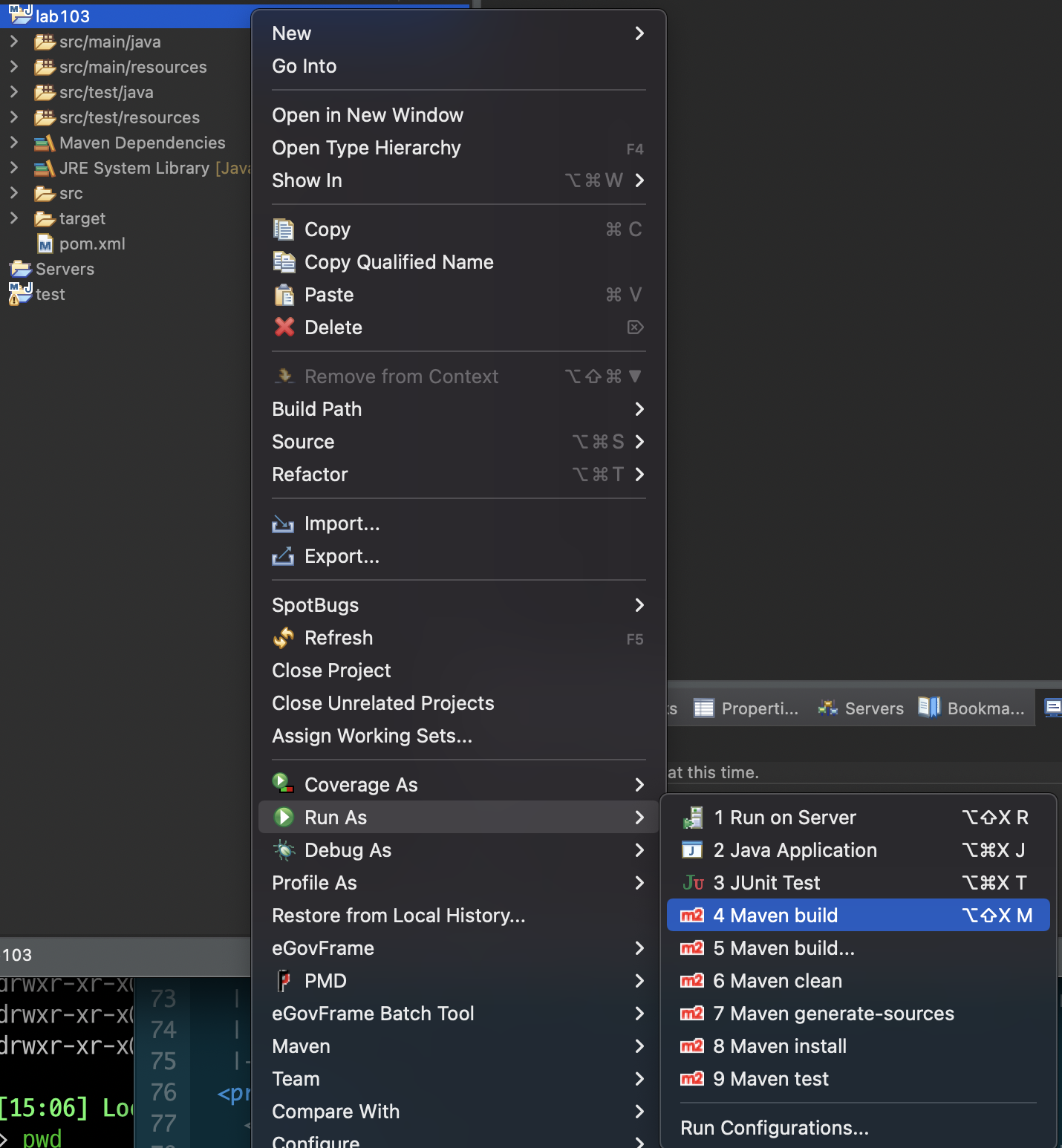Expand the Maven Dependencies node
The height and width of the screenshot is (1148, 1062).
[13, 143]
